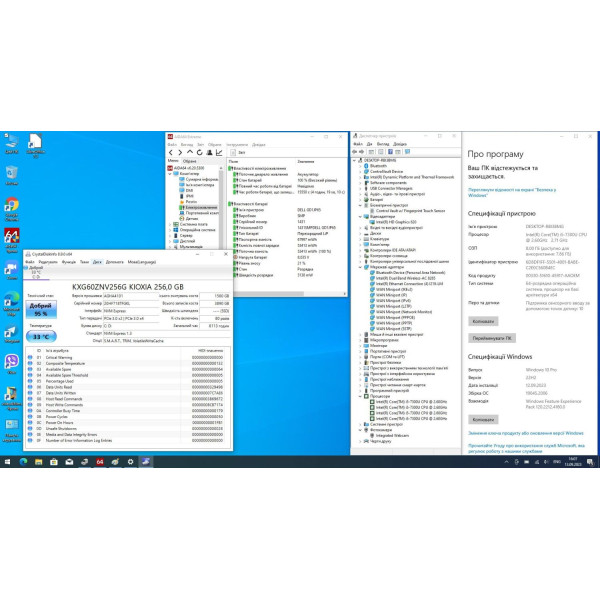Click AIDA64 toolbar back arrow

point(171,152)
